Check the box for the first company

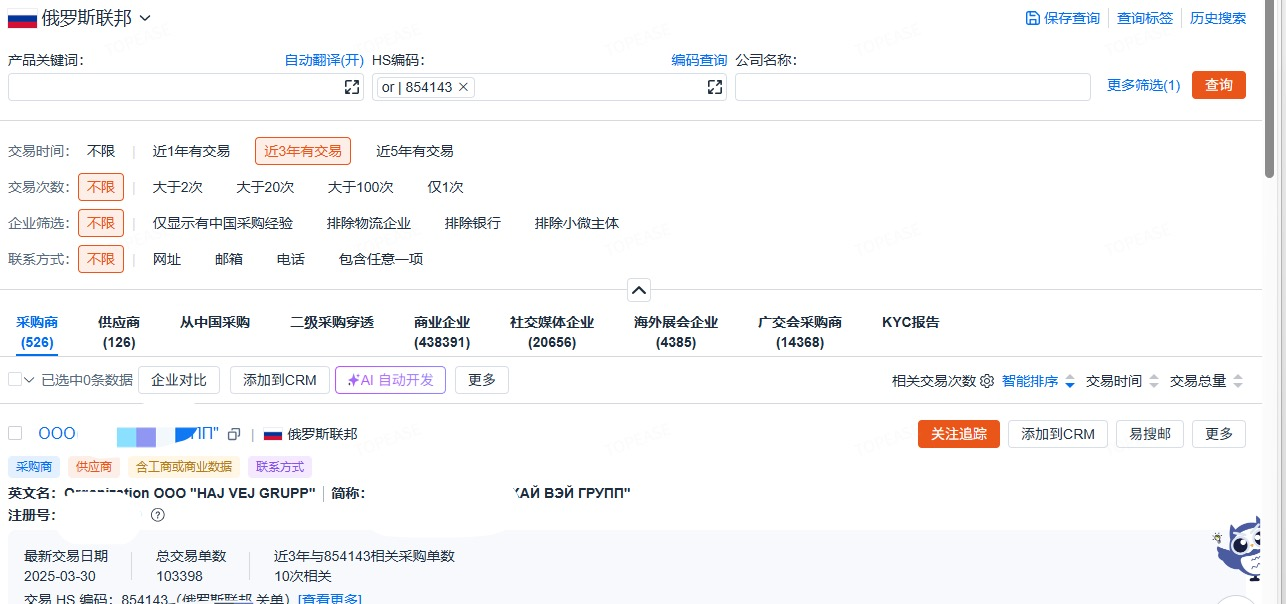[x=15, y=433]
